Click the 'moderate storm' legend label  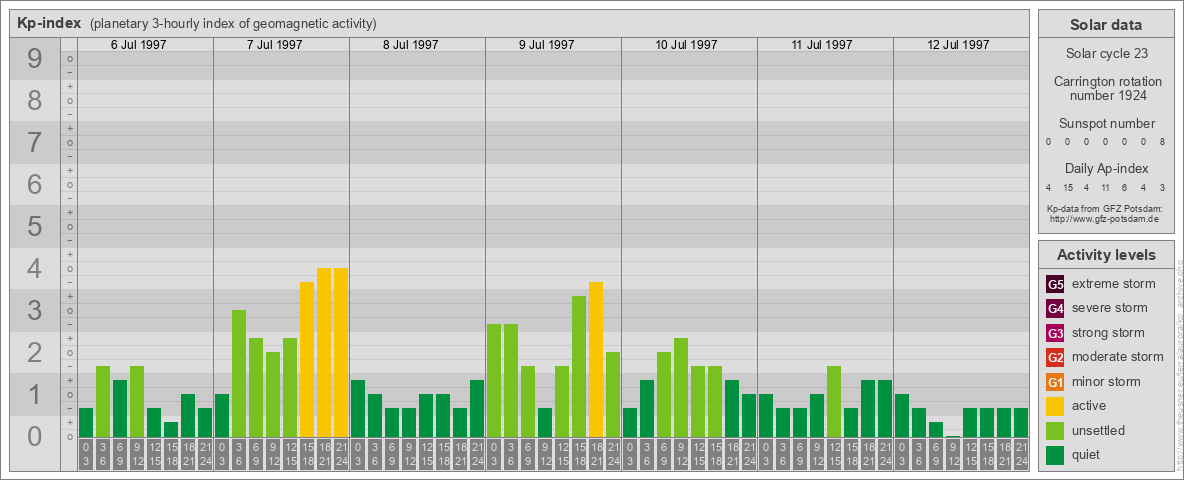[1118, 356]
